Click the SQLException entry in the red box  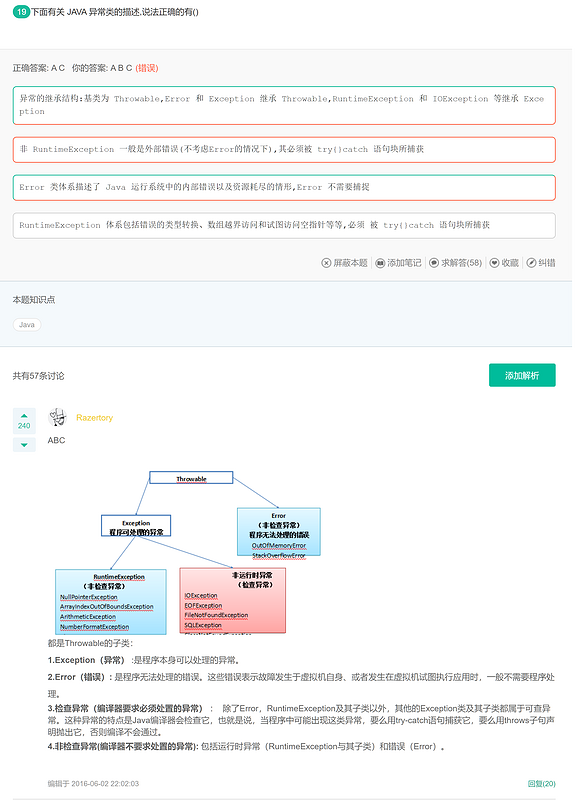coord(203,626)
